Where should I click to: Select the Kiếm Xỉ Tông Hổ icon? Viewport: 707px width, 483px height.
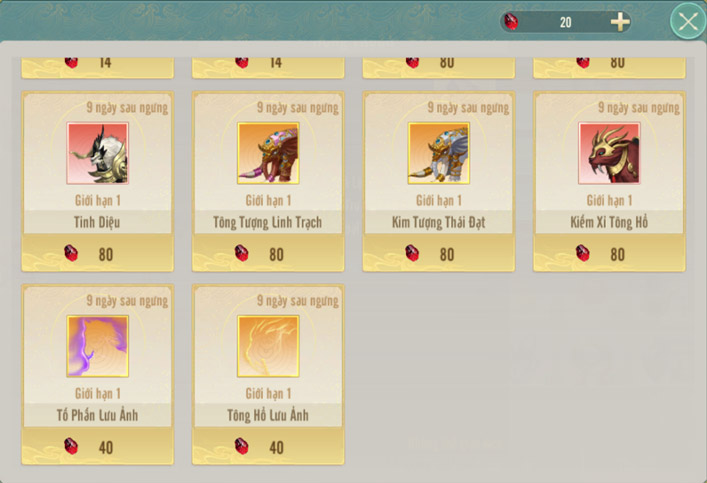coord(609,153)
